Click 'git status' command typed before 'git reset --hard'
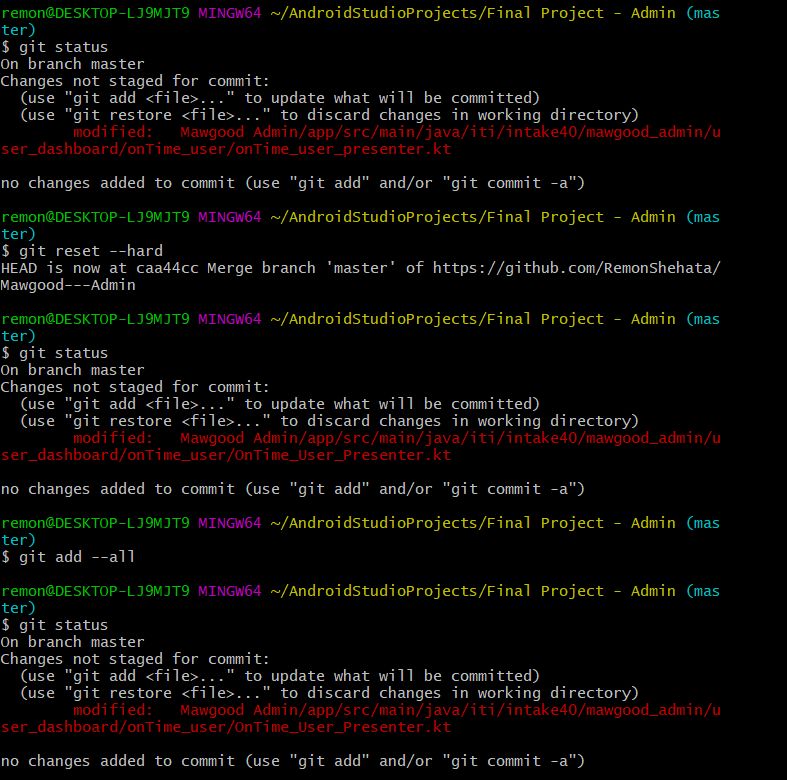This screenshot has height=780, width=787. coord(63,47)
